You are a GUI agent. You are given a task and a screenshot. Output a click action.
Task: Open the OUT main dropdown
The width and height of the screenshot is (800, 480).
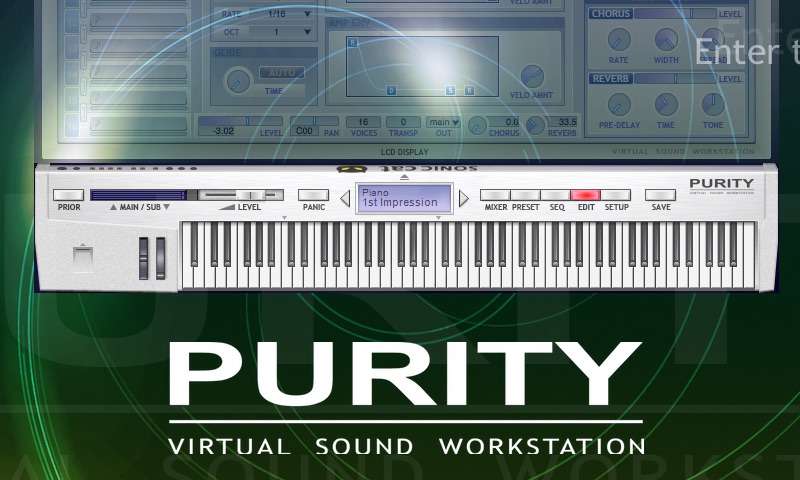[x=443, y=122]
